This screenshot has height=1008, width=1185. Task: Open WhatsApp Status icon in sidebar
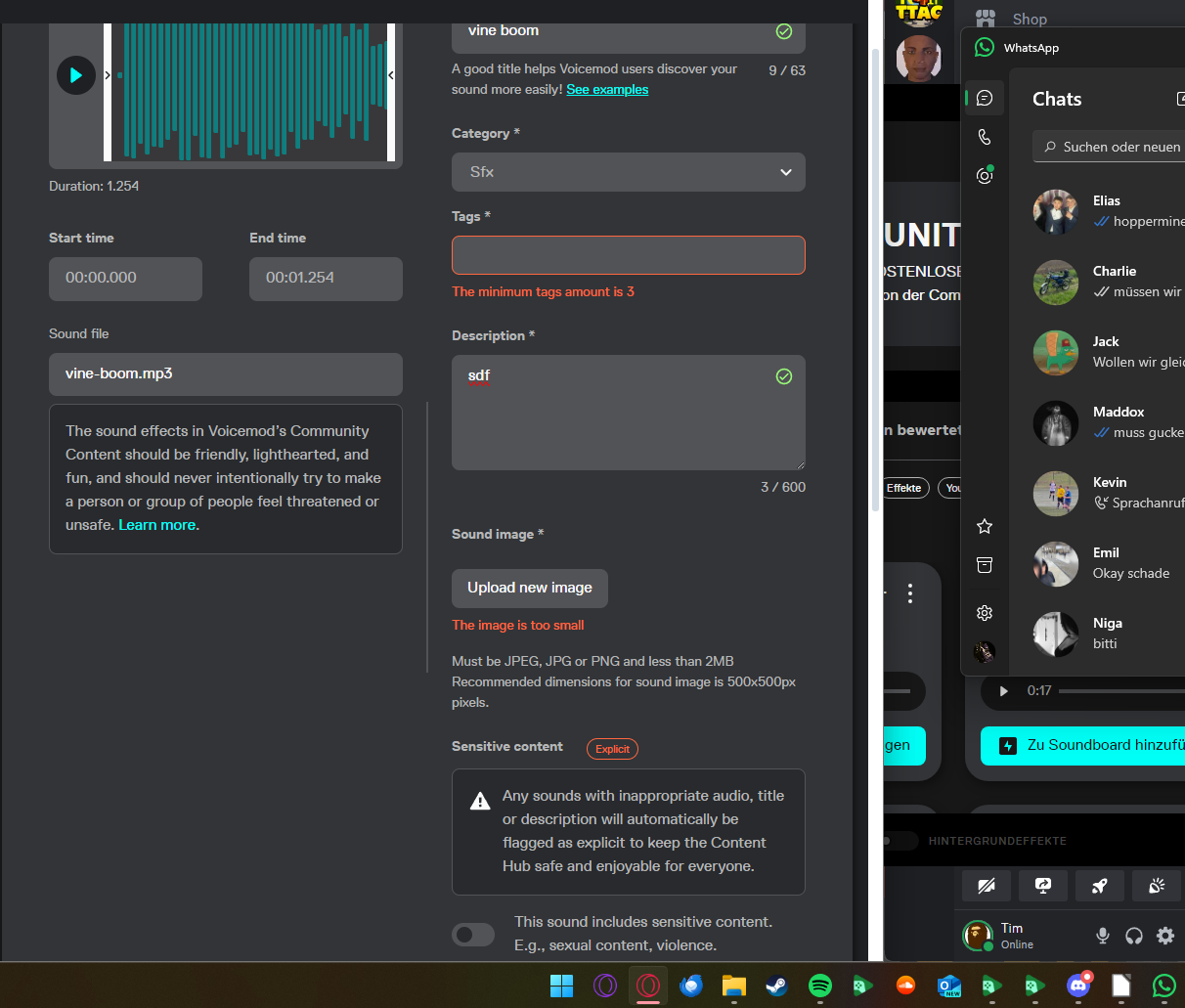point(985,176)
